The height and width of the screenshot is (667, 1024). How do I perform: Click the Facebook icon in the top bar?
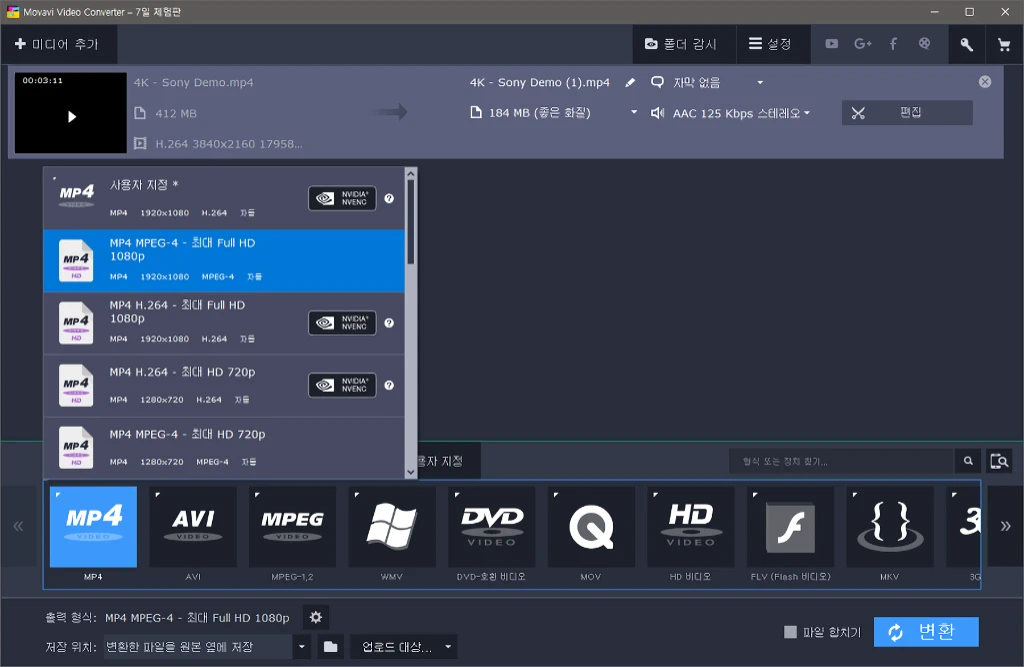[893, 44]
